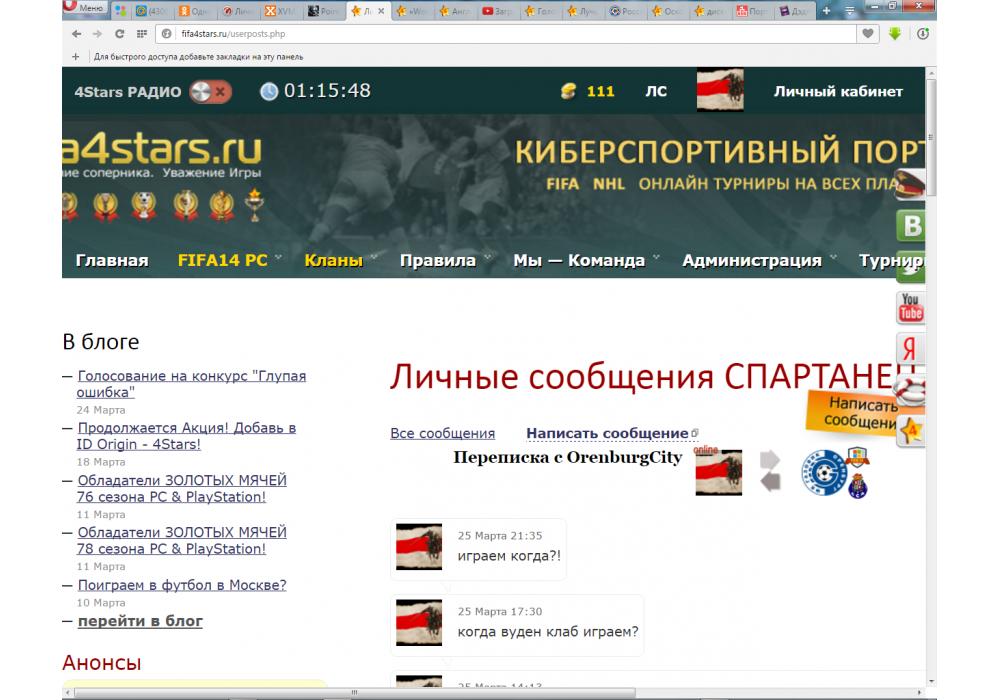
Task: Click the address bar URL field
Action: coord(500,33)
